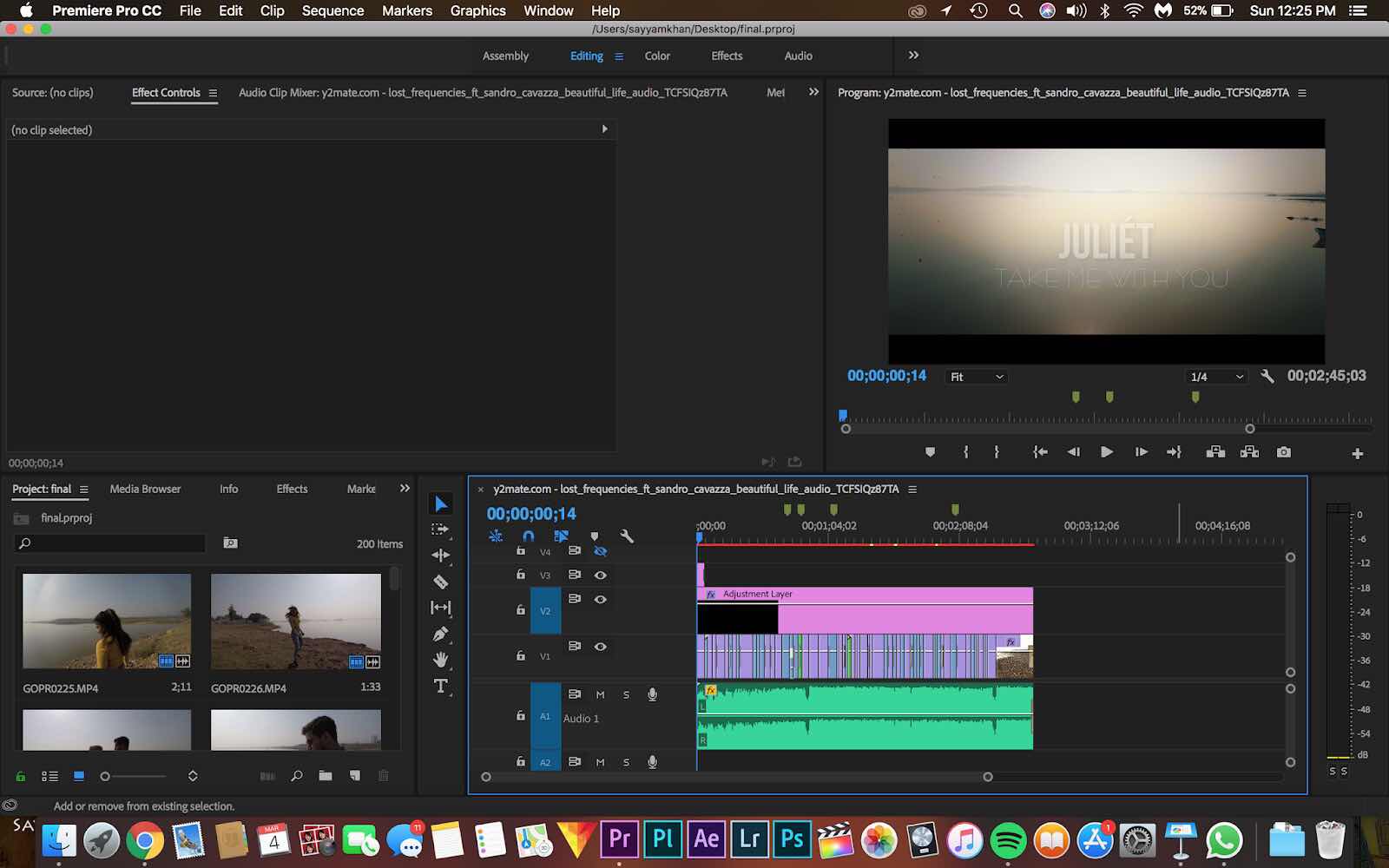Open Editing workspace menu
The width and height of the screenshot is (1389, 868).
(x=619, y=56)
